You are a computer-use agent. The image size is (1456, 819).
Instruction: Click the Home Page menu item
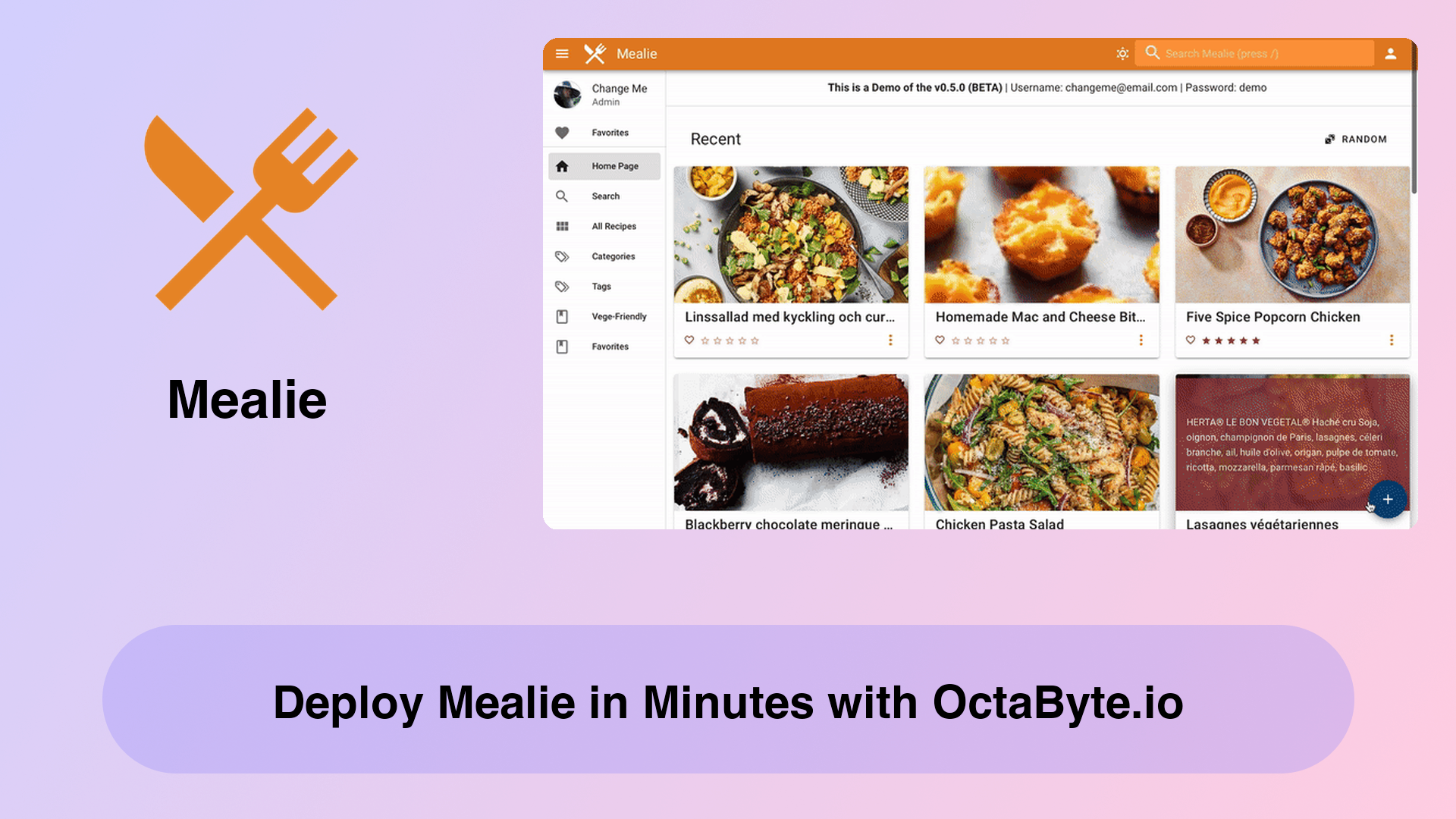click(601, 165)
